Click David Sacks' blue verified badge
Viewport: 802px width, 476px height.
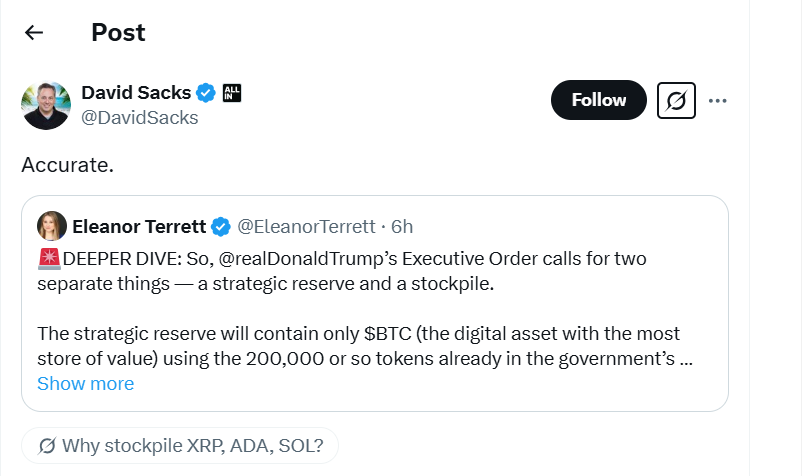pos(206,93)
